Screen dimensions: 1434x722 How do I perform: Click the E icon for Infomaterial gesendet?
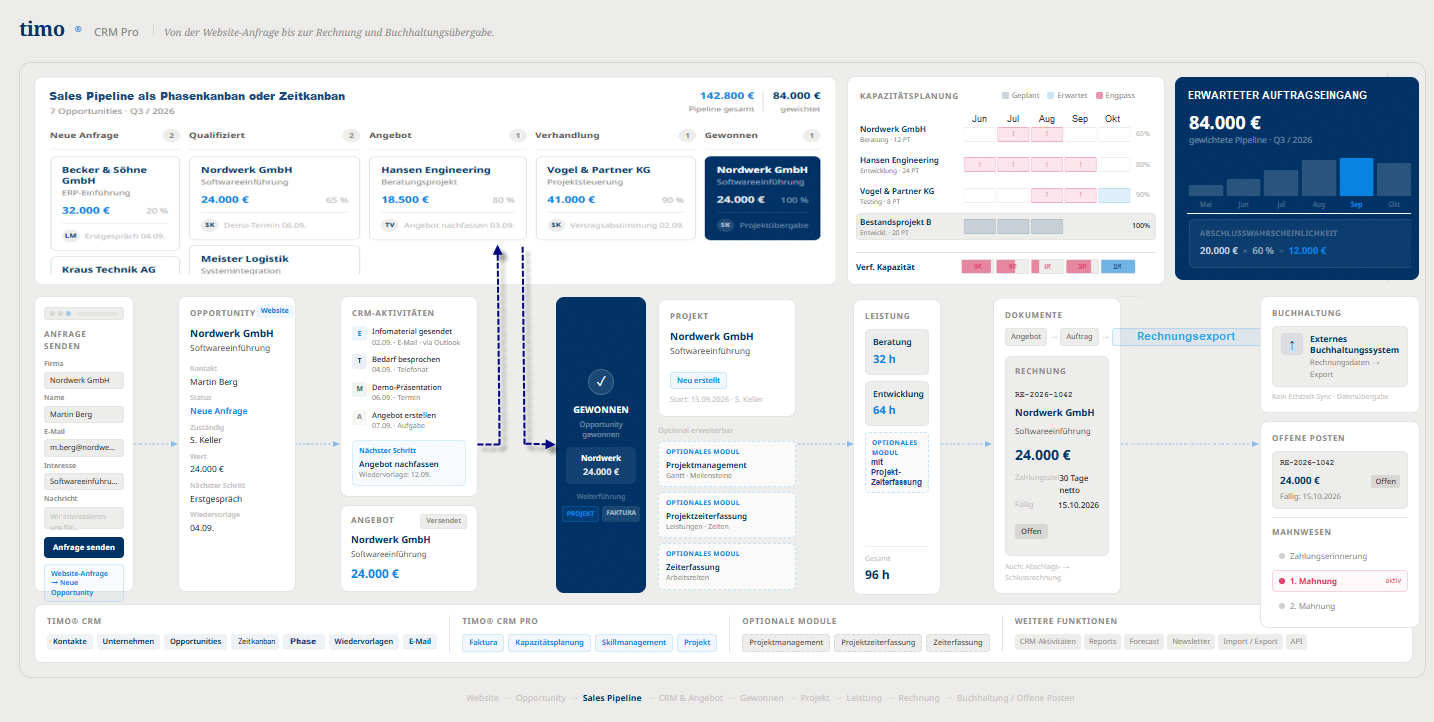point(360,334)
